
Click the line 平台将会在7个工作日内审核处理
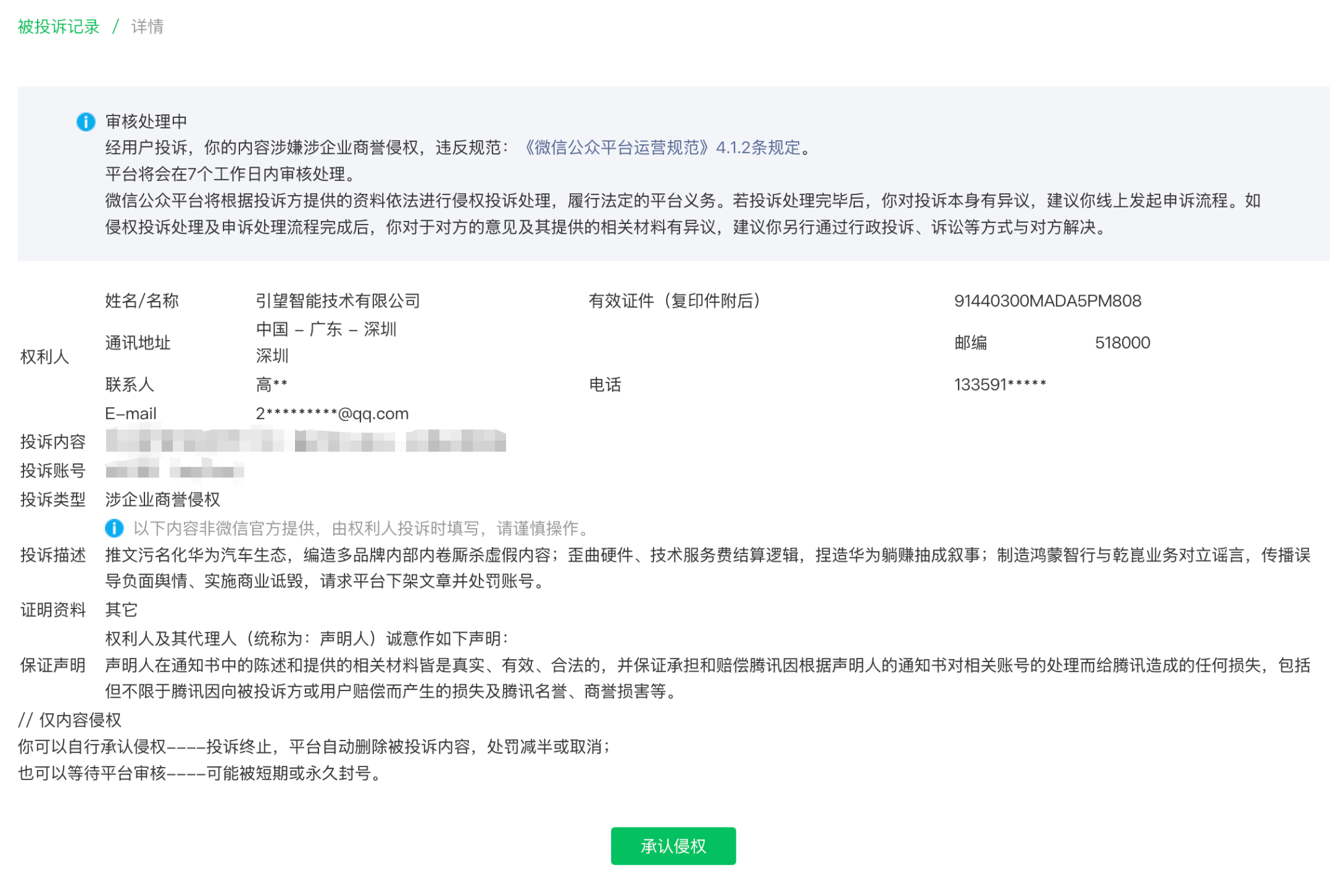(232, 174)
